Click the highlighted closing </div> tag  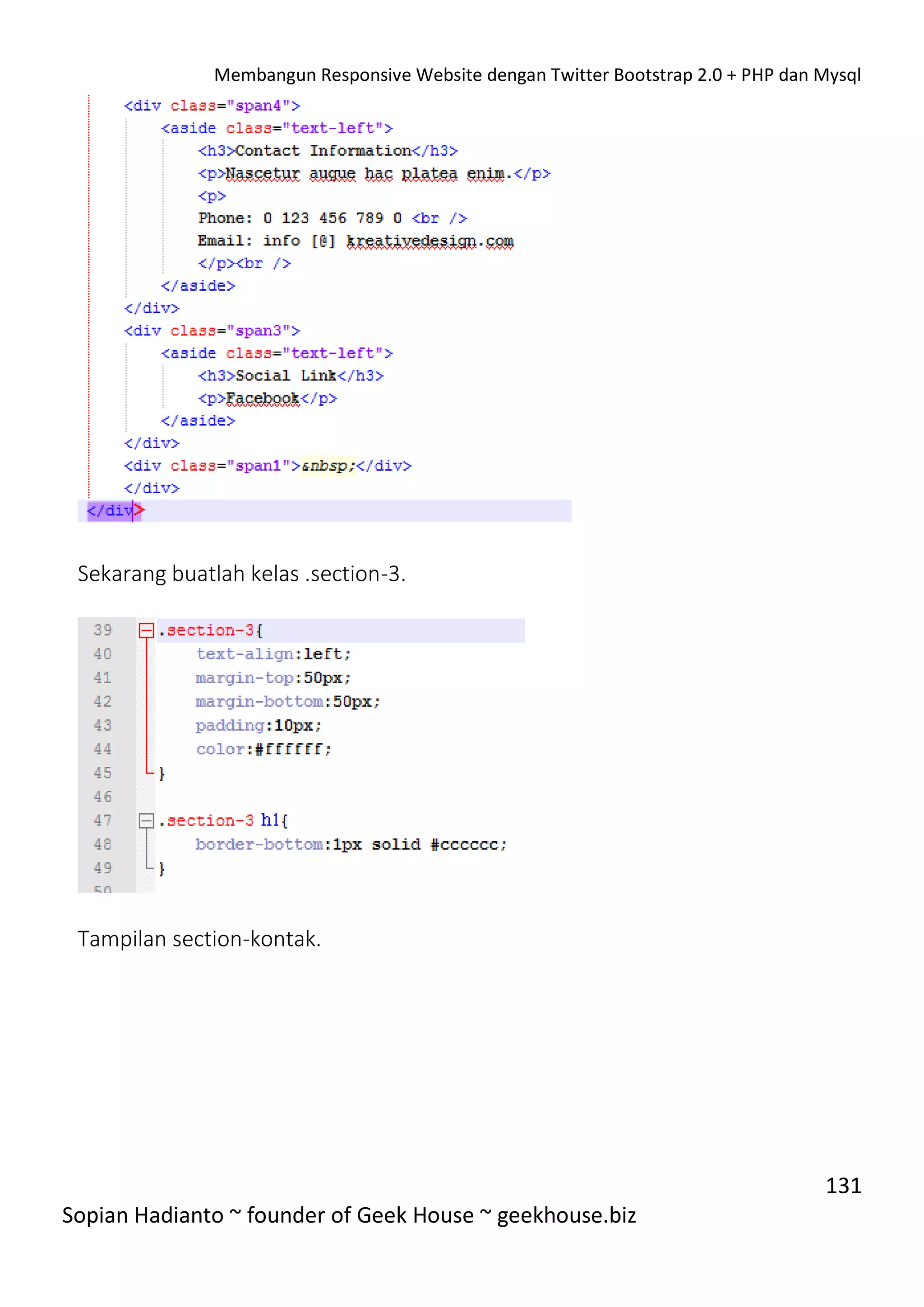coord(116,510)
